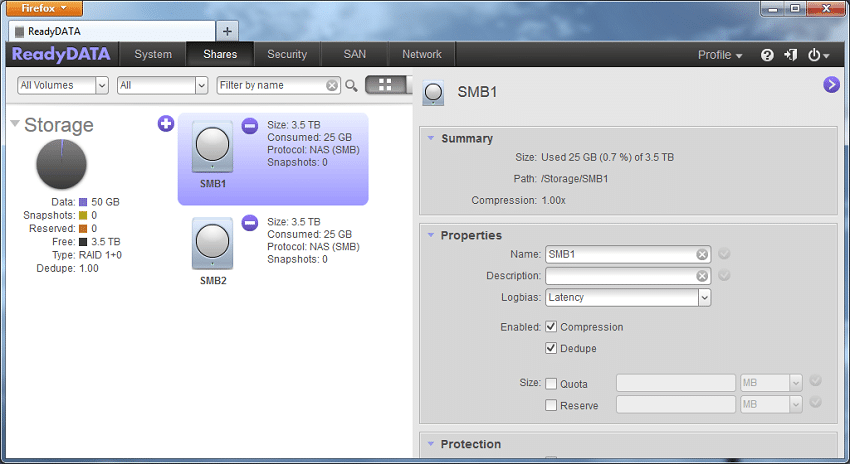Open the Quota MB unit dropdown
Image resolution: width=850 pixels, height=464 pixels.
tap(771, 383)
